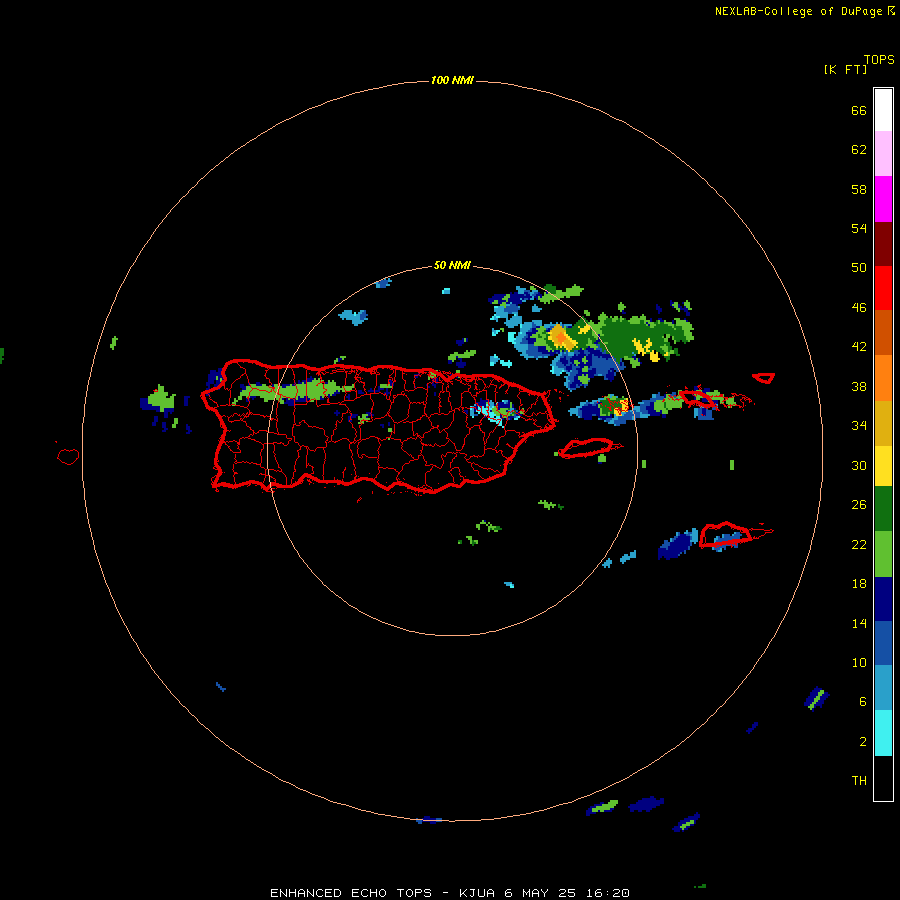Click the light blue 14 K FT swatch

(883, 688)
